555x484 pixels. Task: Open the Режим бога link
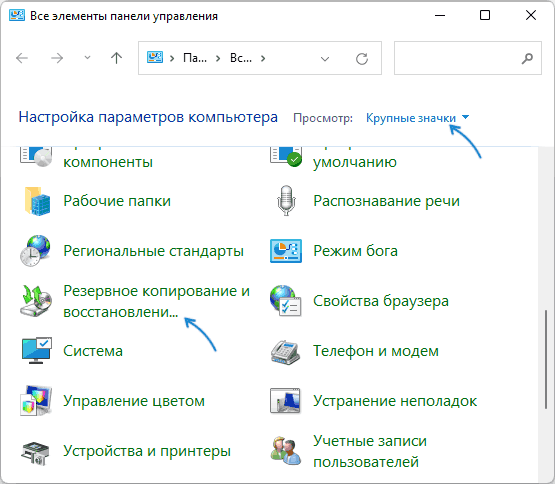click(x=355, y=251)
